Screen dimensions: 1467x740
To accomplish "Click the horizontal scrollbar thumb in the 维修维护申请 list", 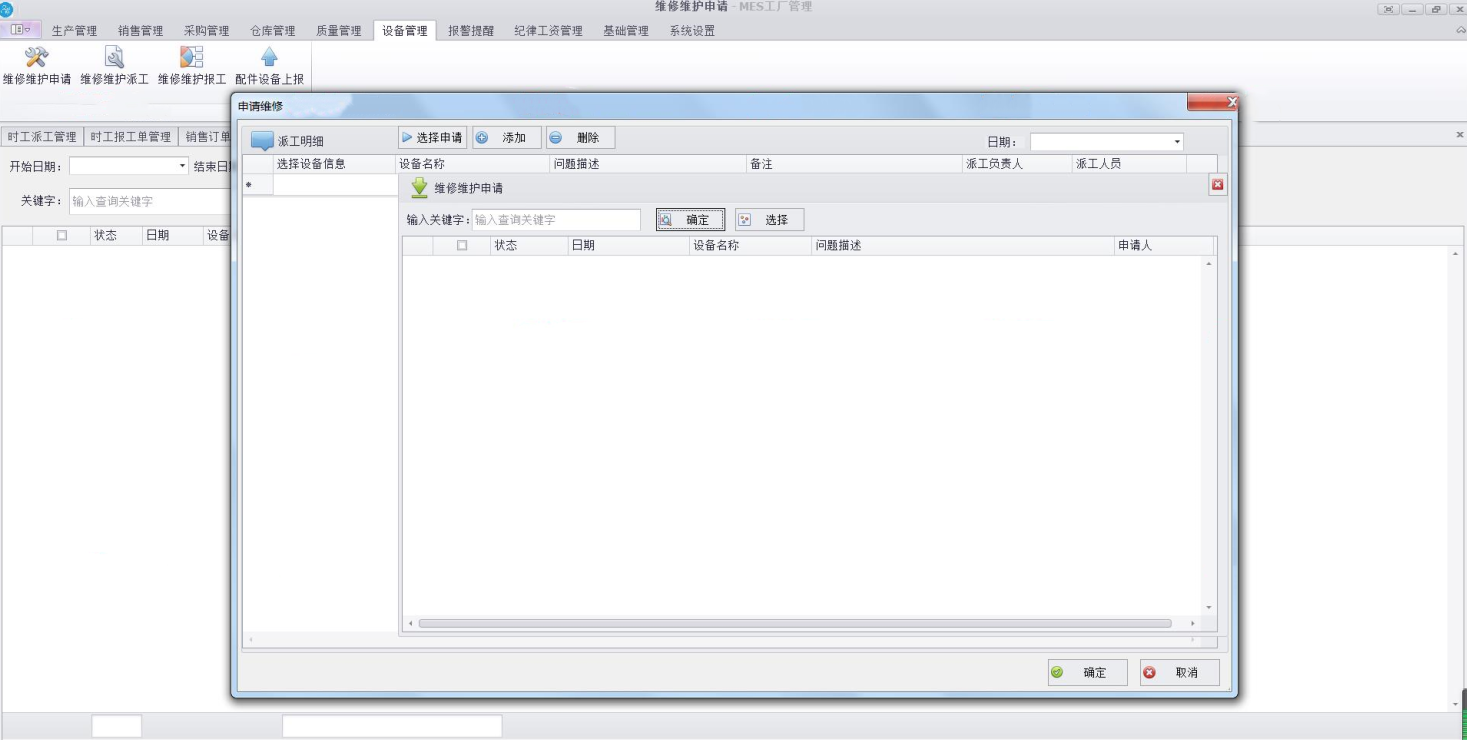I will 795,623.
